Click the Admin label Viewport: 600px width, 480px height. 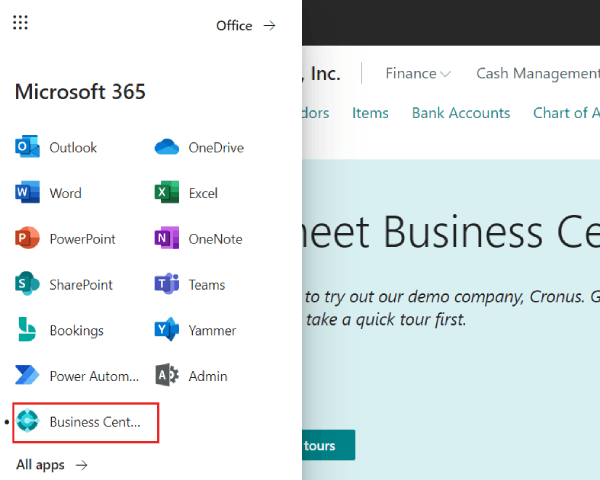(x=208, y=376)
